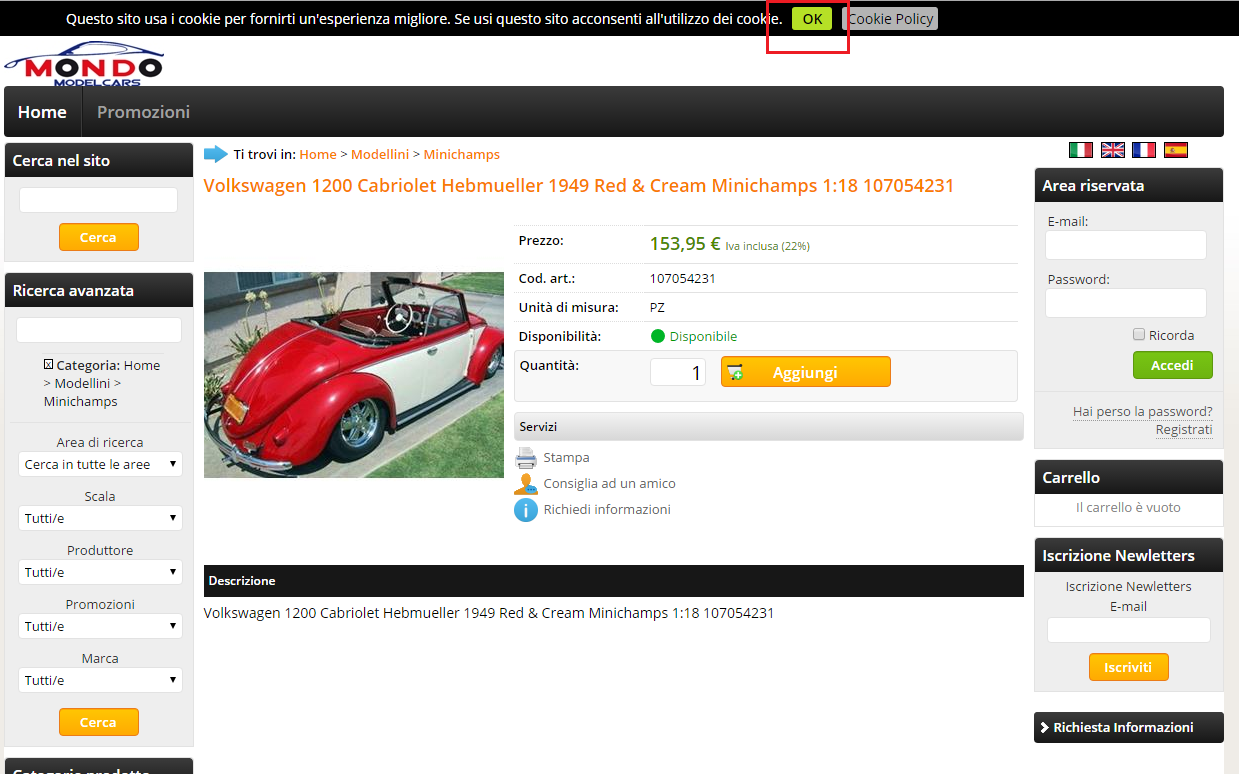1239x774 pixels.
Task: Focus the Ricerca avanzata text field
Action: [99, 330]
